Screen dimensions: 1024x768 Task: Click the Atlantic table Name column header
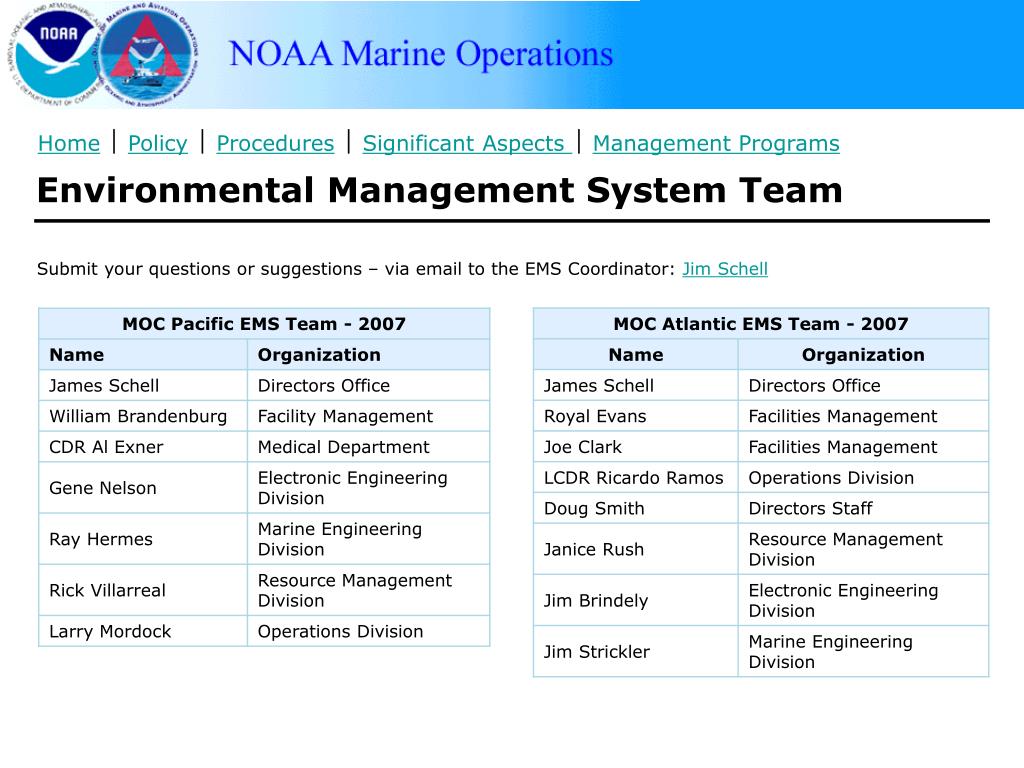coord(635,355)
